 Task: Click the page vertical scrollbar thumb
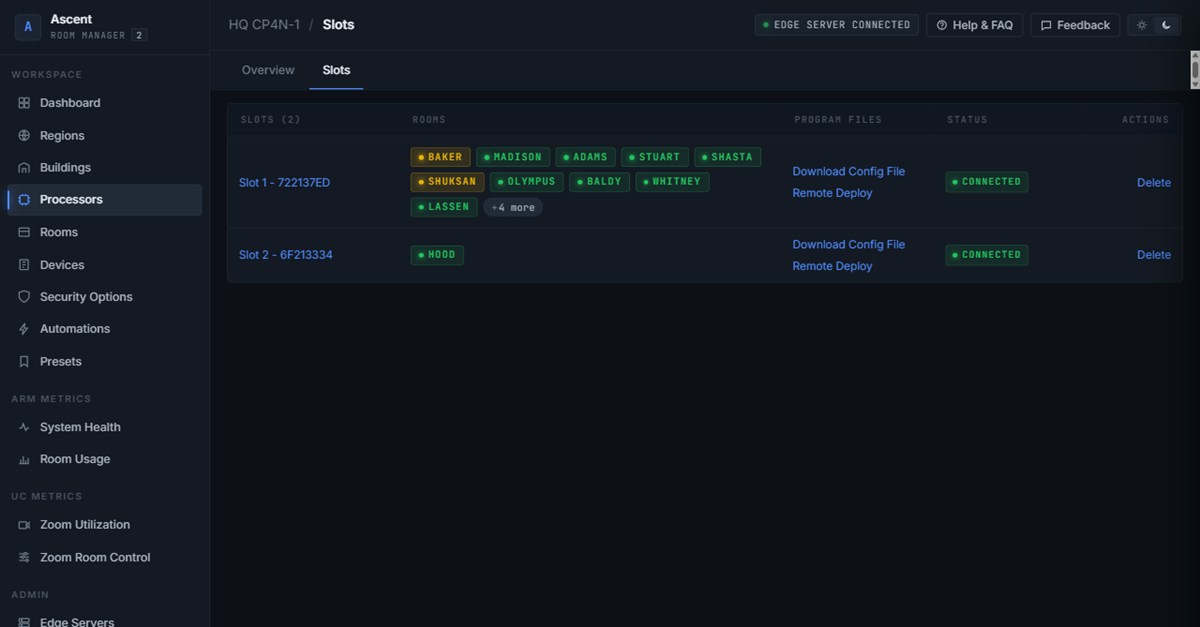[1195, 70]
